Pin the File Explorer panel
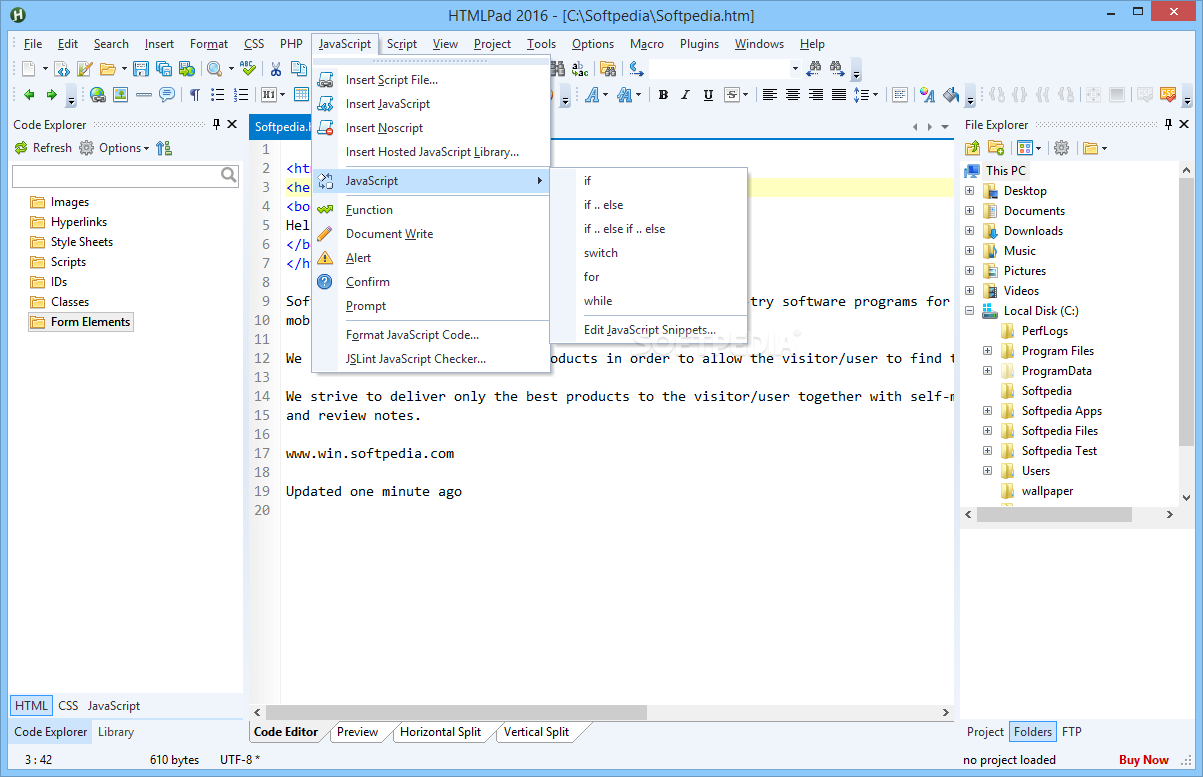Viewport: 1203px width, 777px height. pos(1166,124)
